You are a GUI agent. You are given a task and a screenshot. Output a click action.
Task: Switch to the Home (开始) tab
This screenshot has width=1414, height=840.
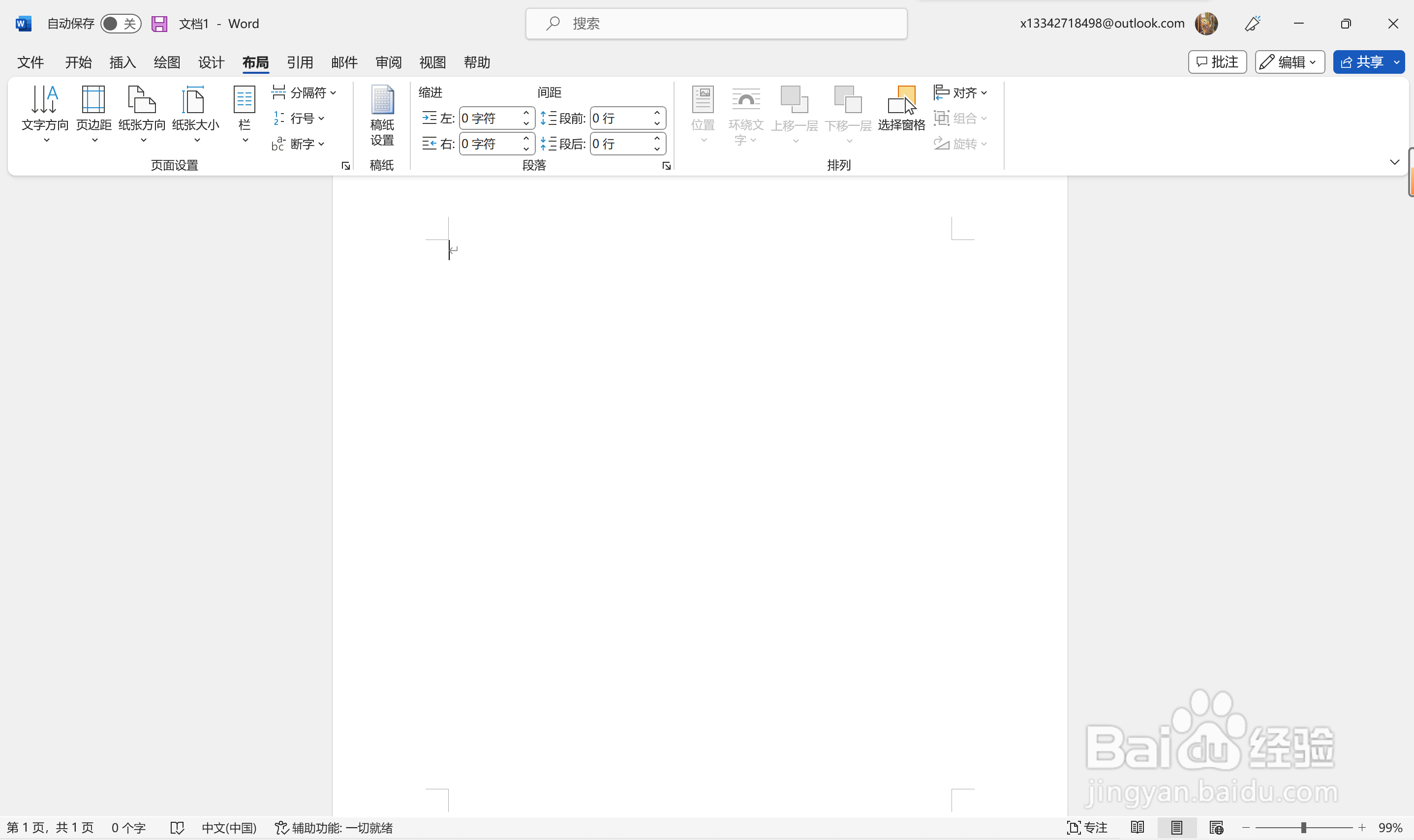pyautogui.click(x=78, y=62)
